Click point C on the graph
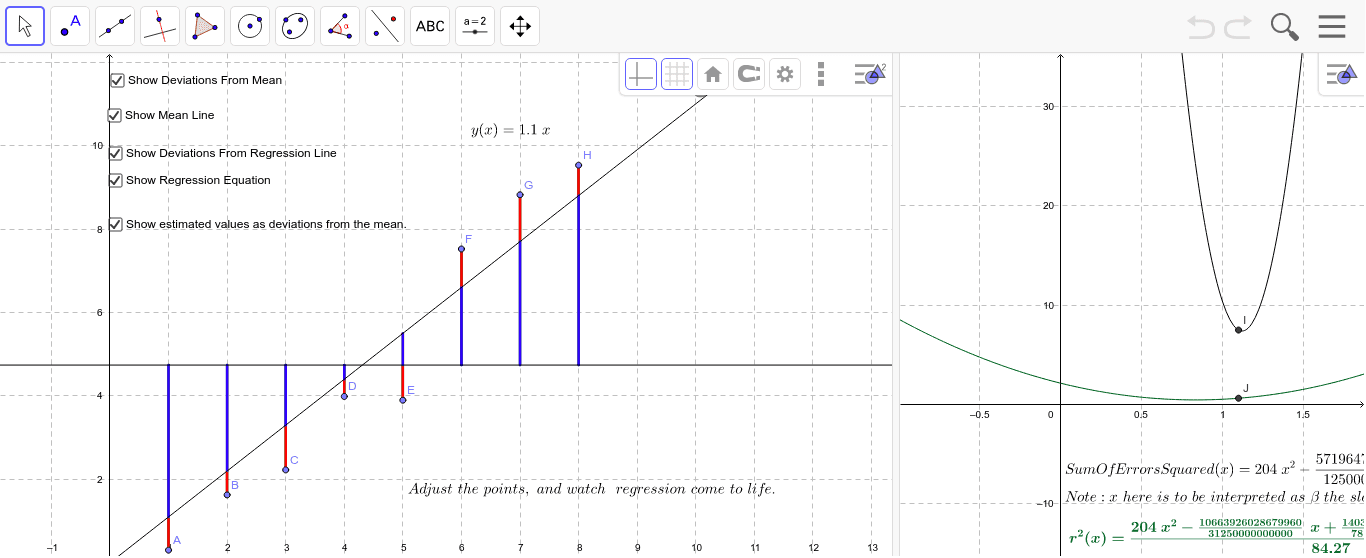Viewport: 1366px width, 558px height. 285,470
